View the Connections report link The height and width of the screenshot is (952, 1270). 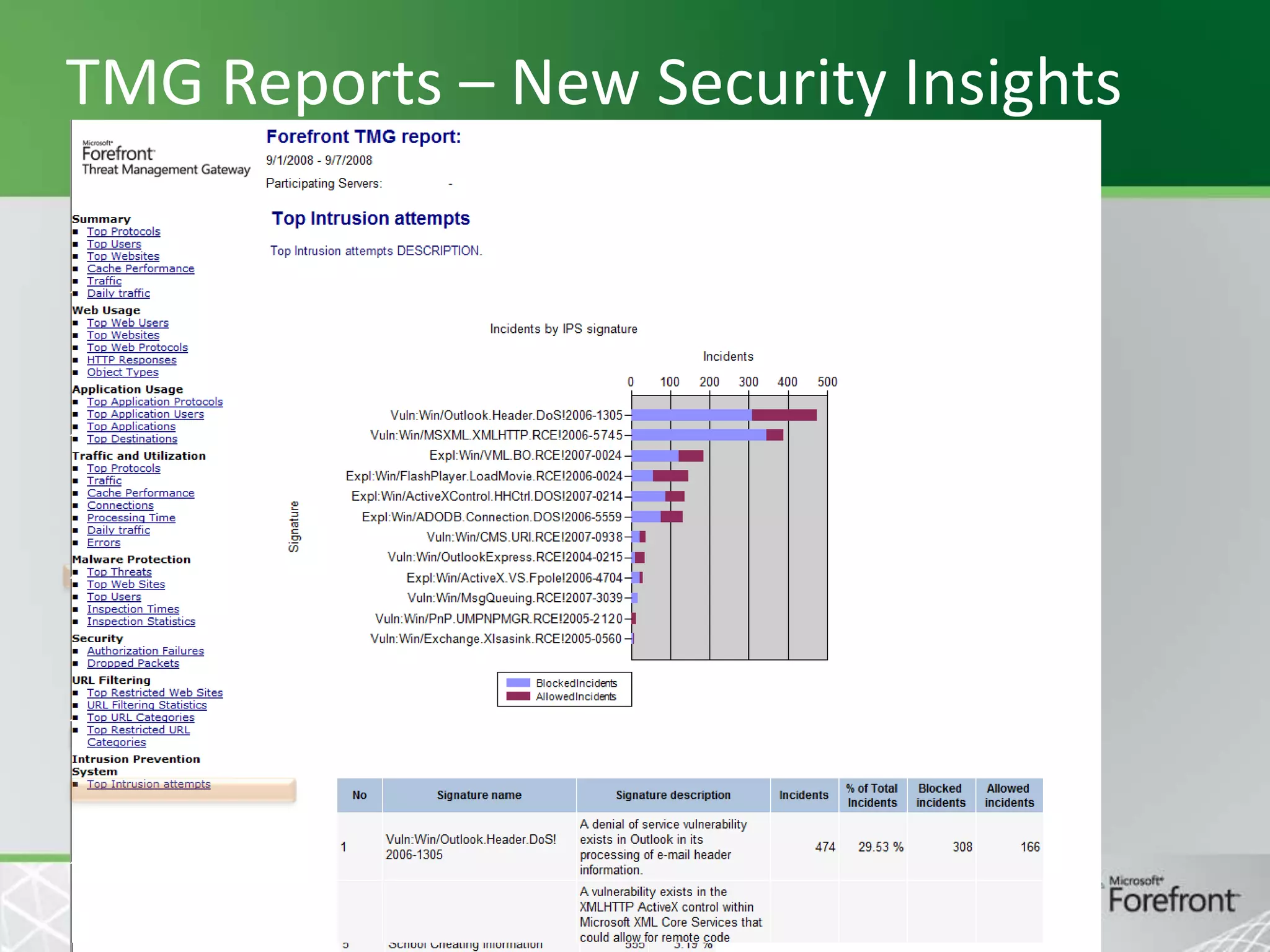(x=120, y=505)
